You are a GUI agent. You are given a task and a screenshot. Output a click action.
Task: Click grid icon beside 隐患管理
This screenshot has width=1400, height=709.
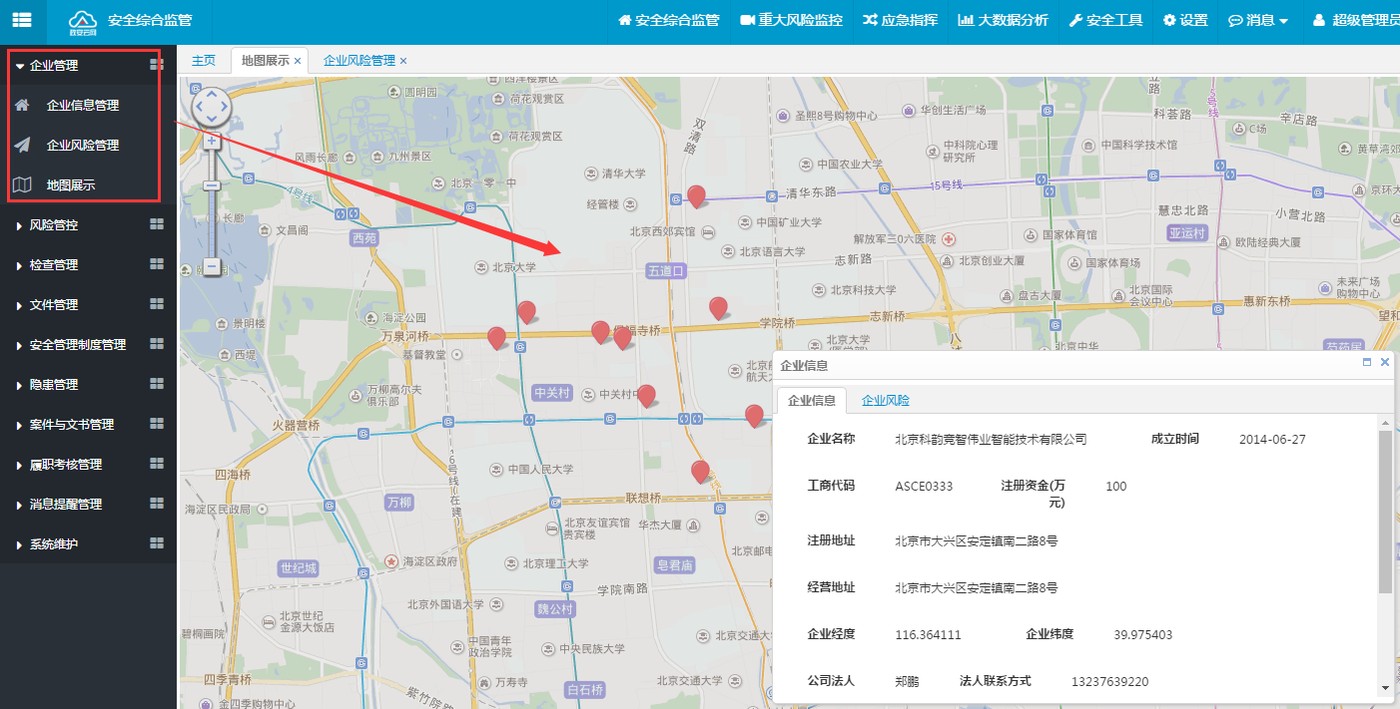tap(157, 384)
